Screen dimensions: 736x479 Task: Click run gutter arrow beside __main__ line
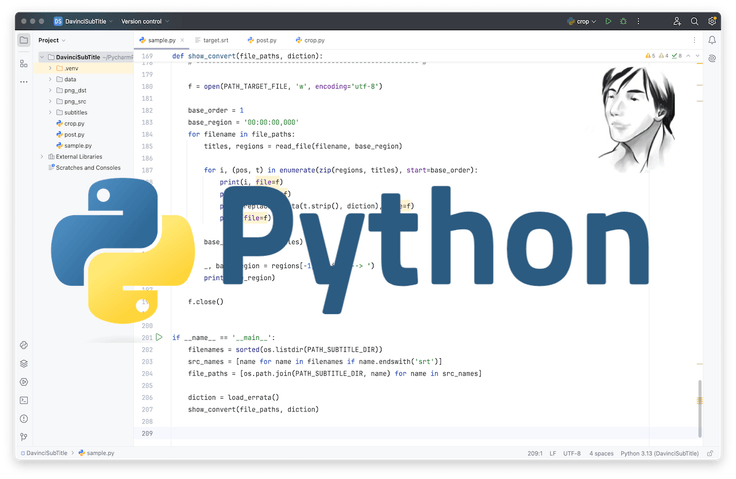point(158,338)
